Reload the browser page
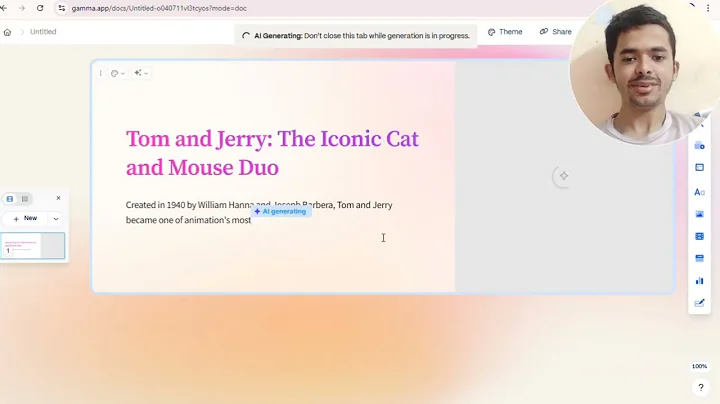Image resolution: width=720 pixels, height=404 pixels. (x=40, y=8)
